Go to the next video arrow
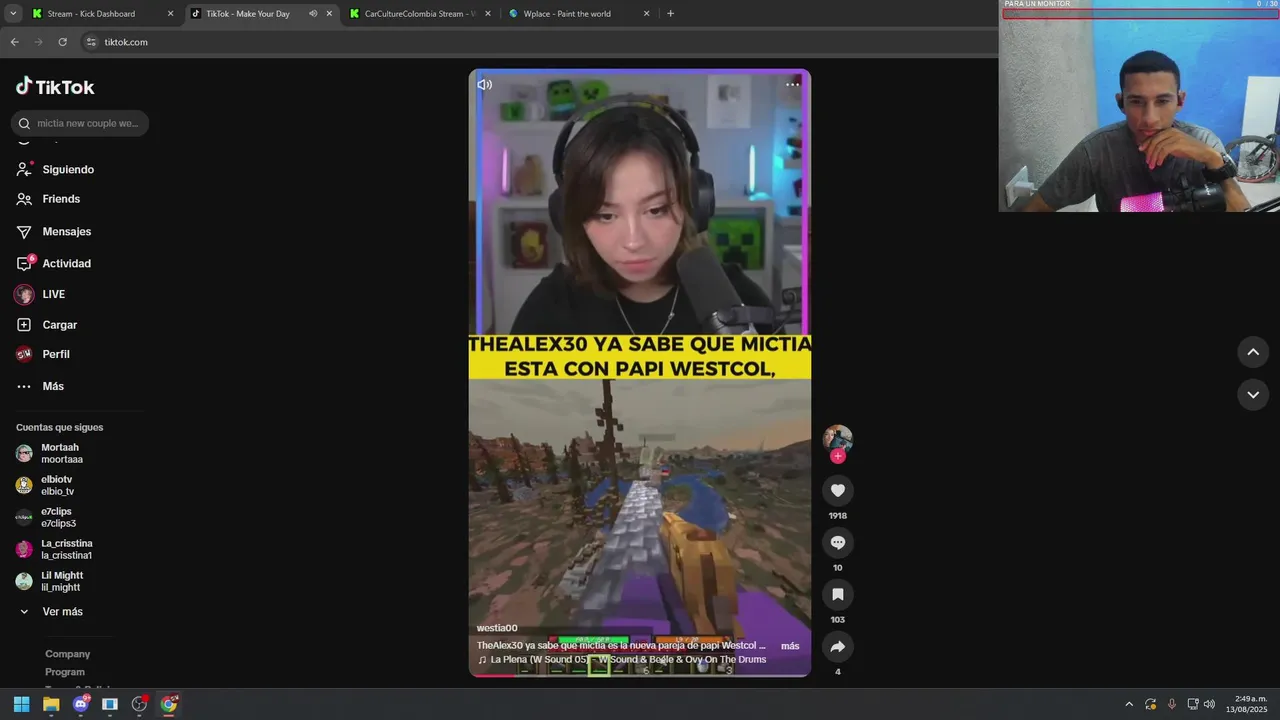1280x720 pixels. [x=1253, y=395]
